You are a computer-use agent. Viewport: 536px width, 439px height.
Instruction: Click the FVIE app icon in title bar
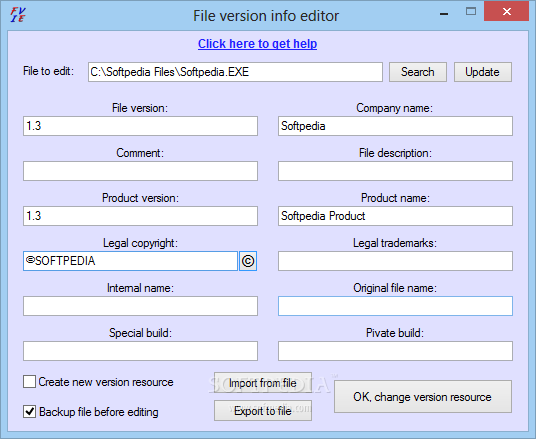coord(18,15)
